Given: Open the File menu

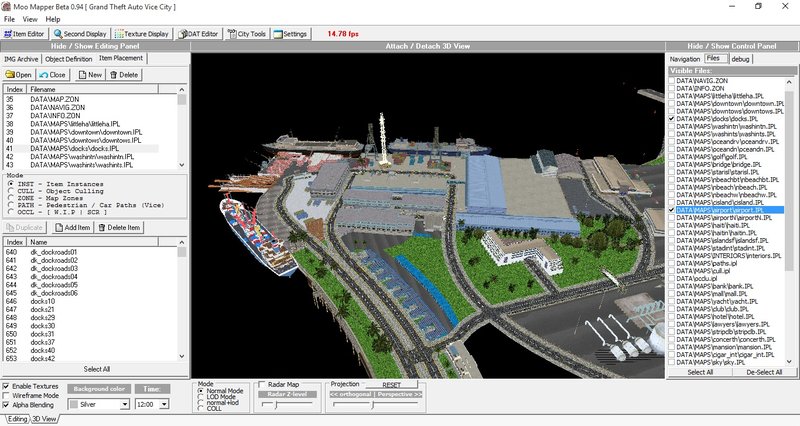Looking at the screenshot, I should (x=9, y=19).
